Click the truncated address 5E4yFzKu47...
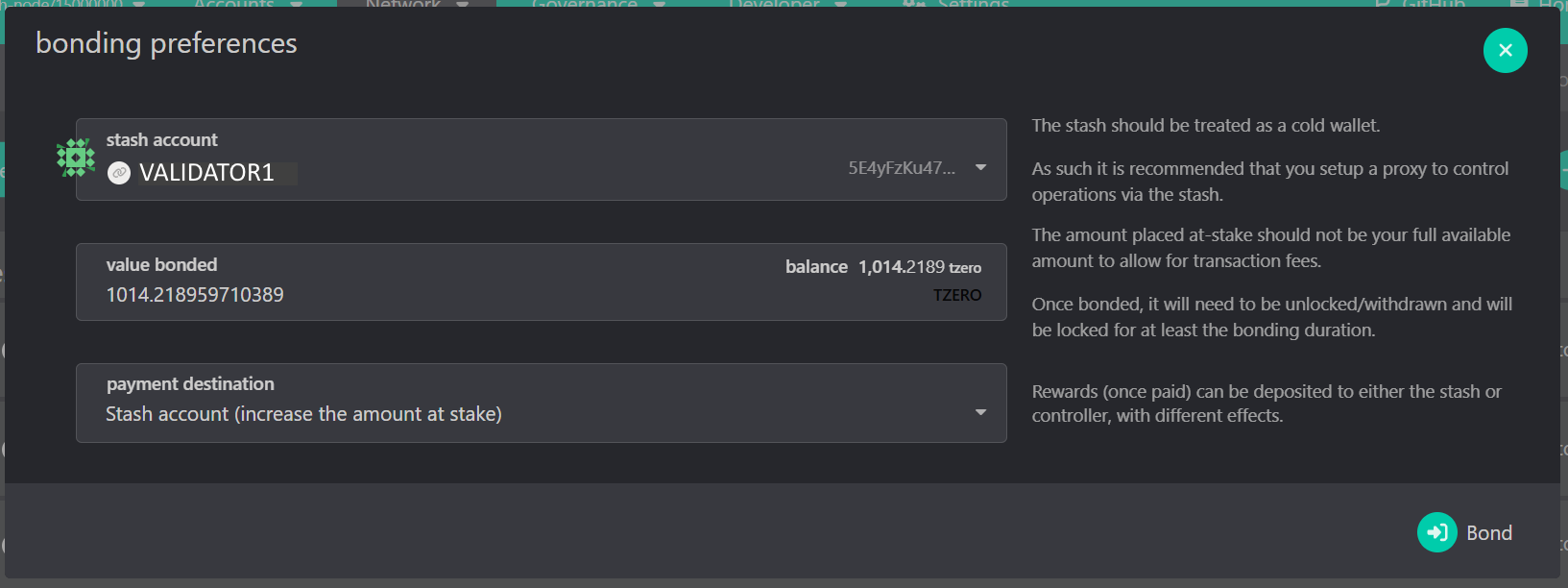 pos(901,168)
